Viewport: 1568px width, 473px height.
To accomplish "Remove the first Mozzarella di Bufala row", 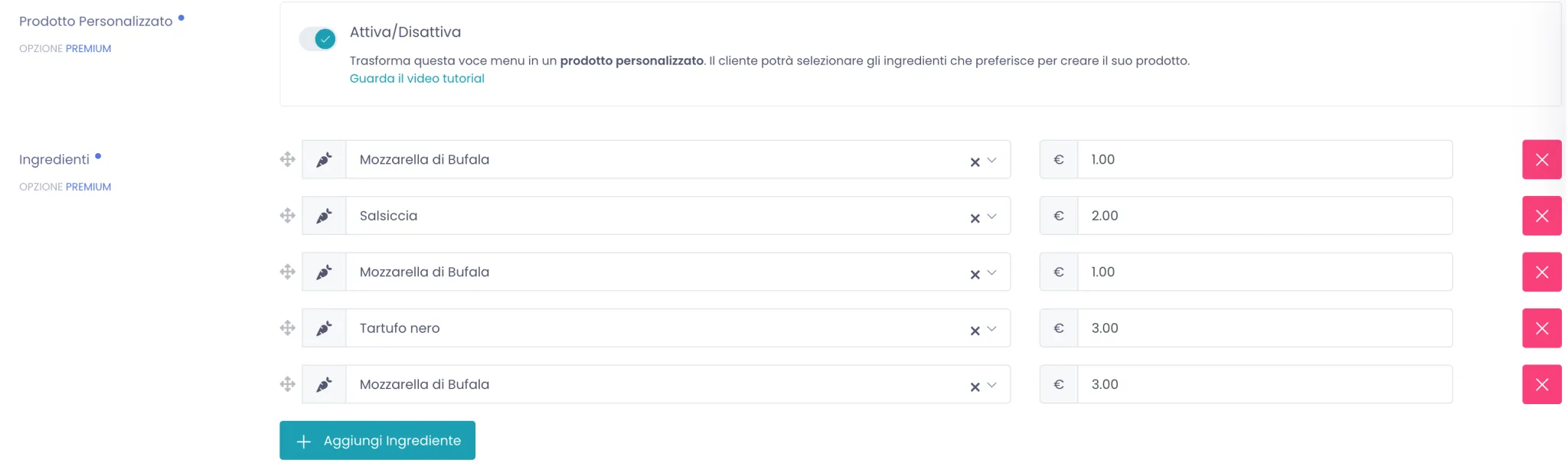I will point(1542,159).
